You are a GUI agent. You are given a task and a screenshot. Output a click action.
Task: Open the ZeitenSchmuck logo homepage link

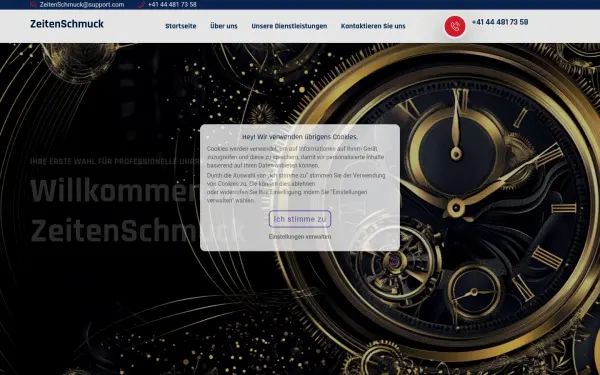click(x=67, y=24)
